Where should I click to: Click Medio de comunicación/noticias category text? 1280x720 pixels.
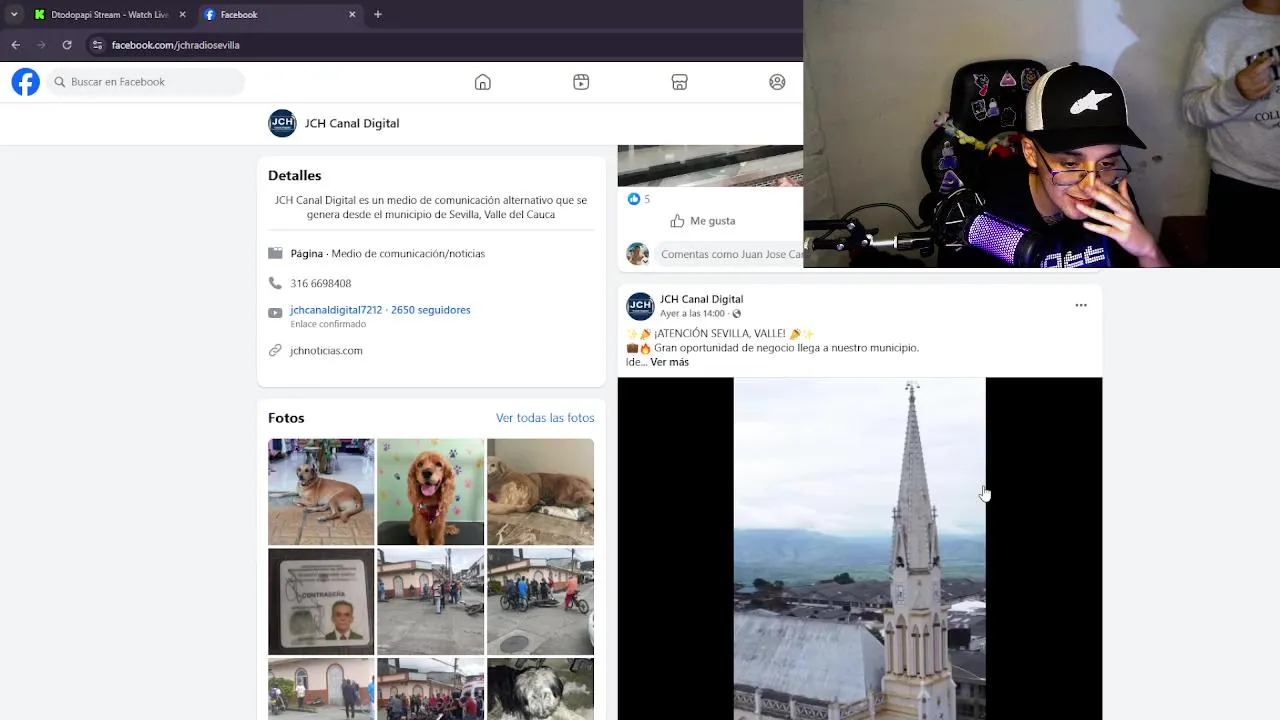pyautogui.click(x=408, y=254)
